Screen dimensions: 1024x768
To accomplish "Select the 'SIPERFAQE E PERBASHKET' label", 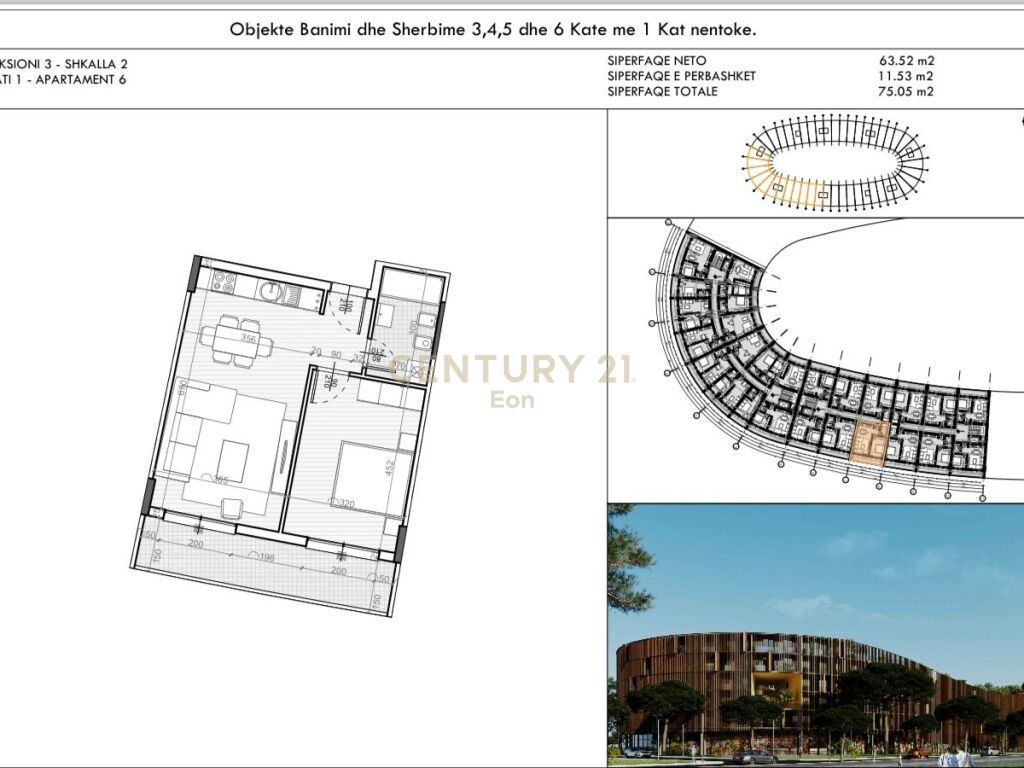I will pos(681,76).
